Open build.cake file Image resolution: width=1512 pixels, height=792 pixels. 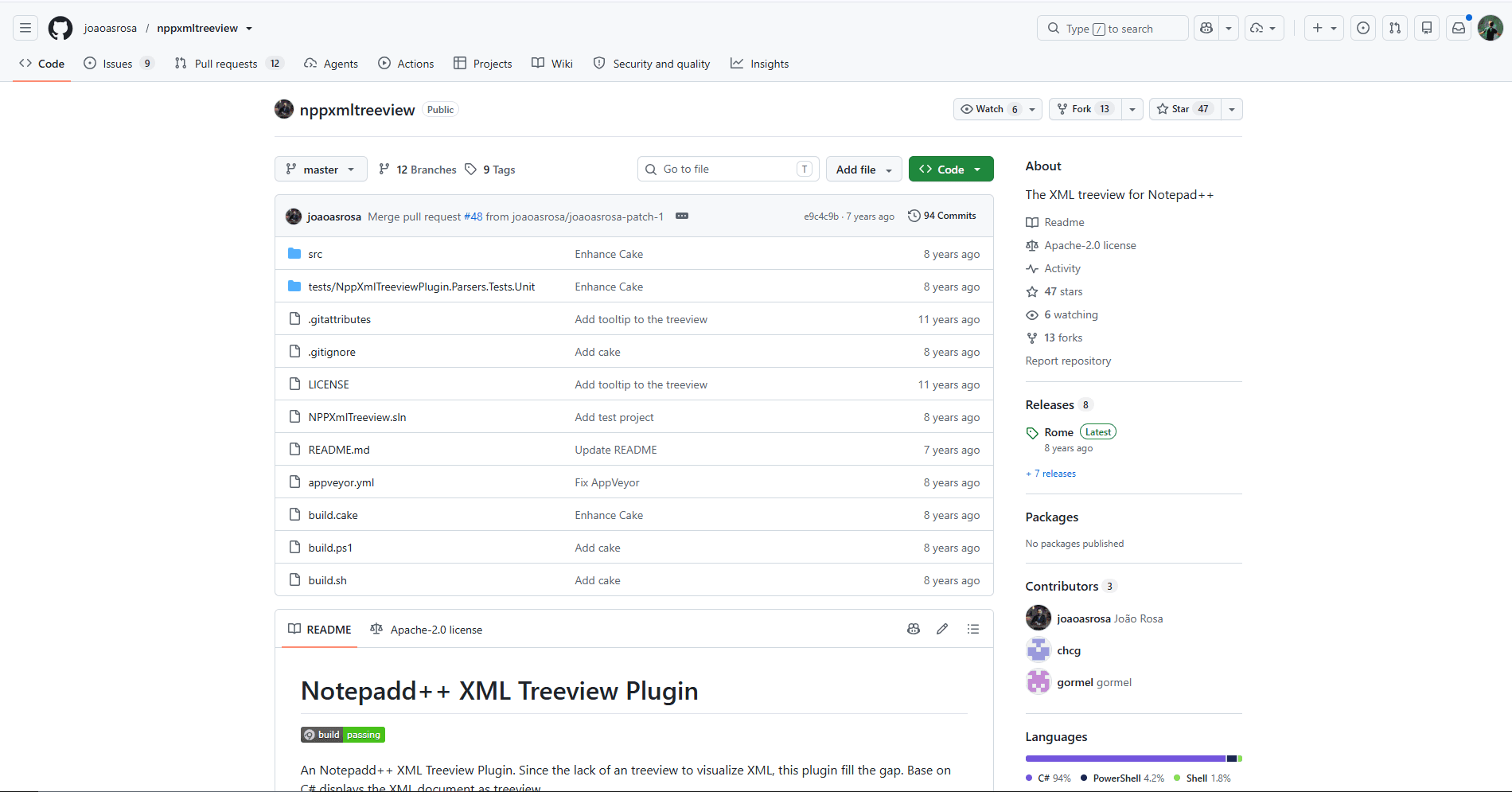coord(333,515)
